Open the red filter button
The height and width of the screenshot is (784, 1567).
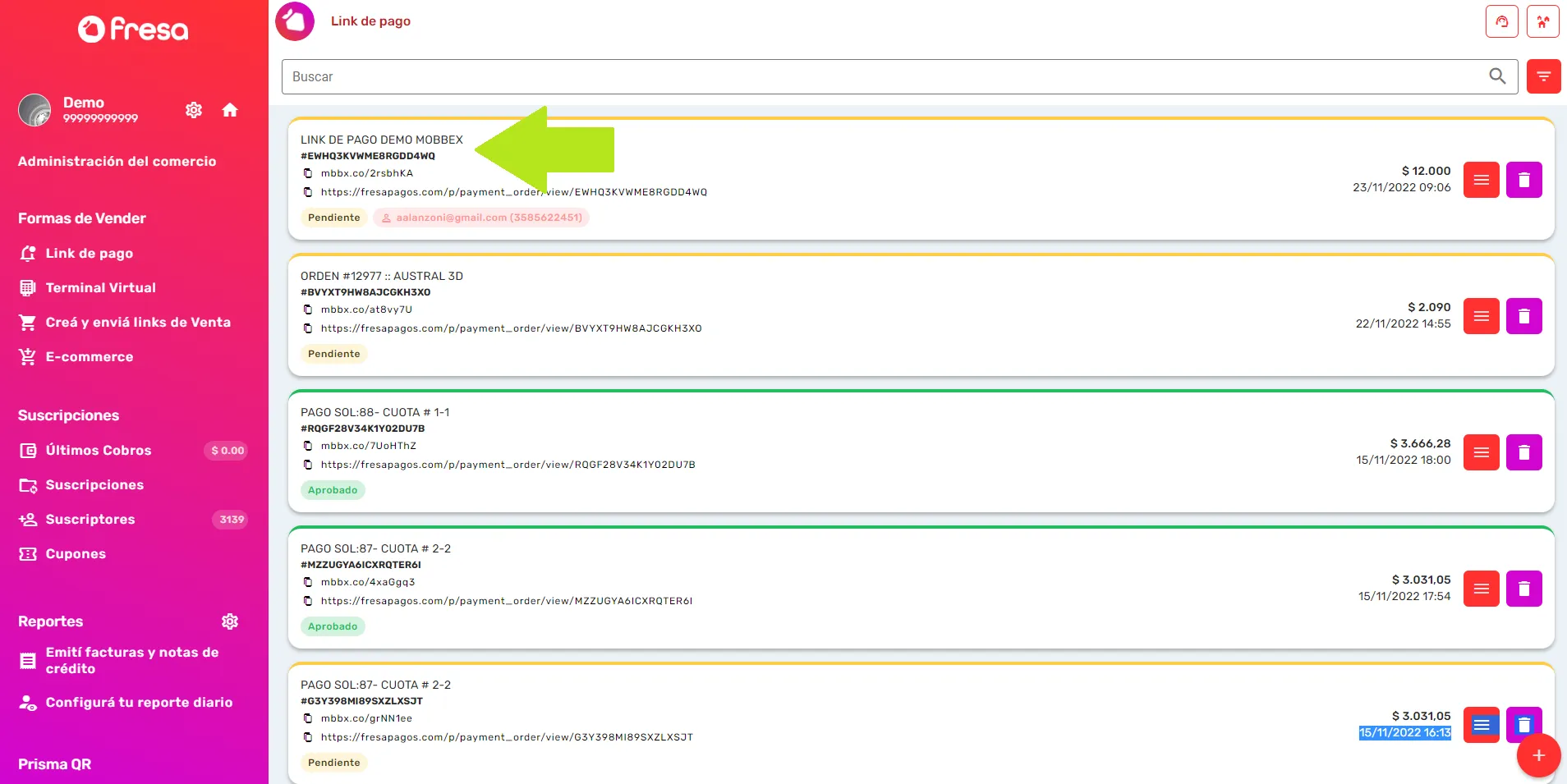click(1543, 76)
